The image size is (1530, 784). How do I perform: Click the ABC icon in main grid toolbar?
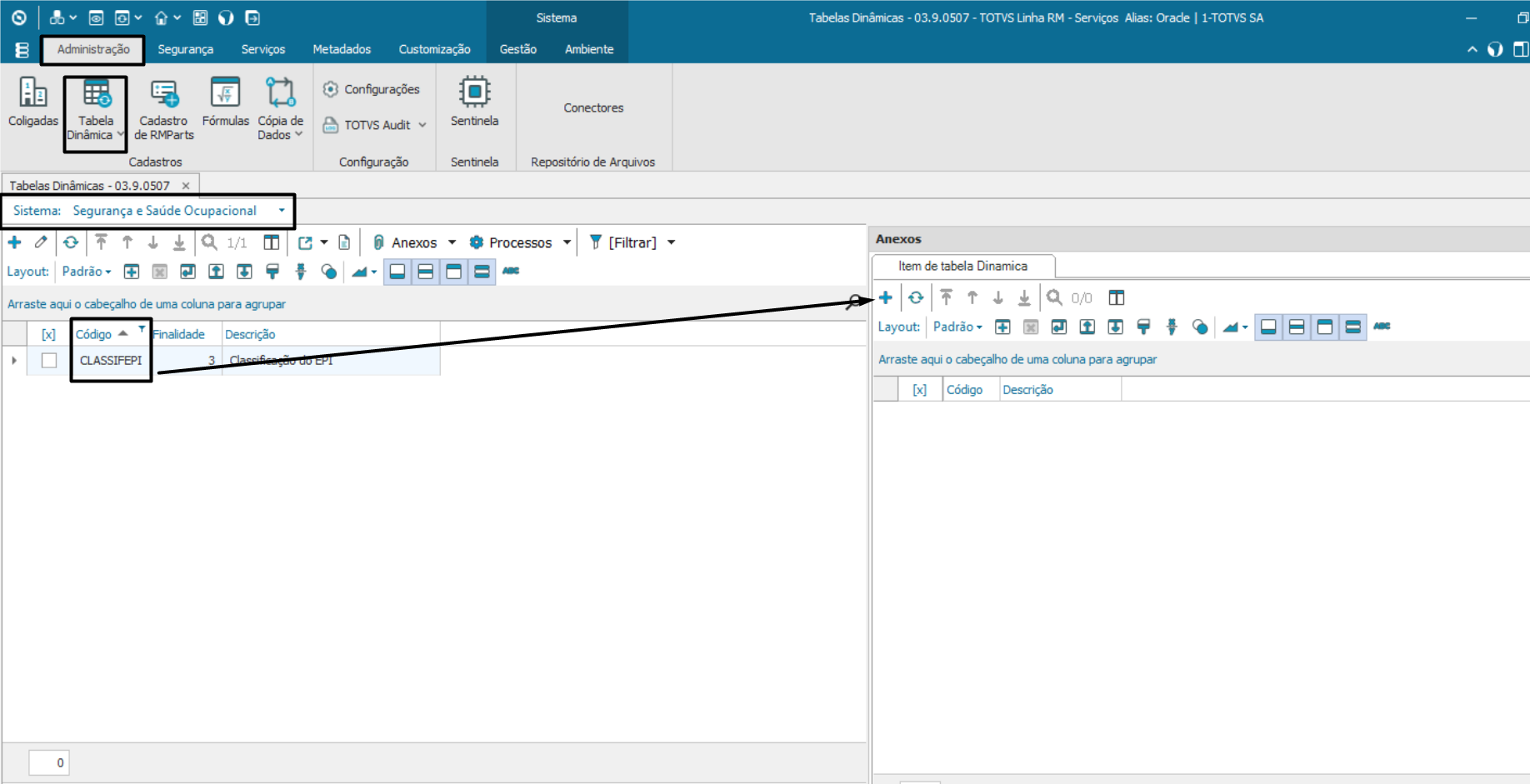pyautogui.click(x=511, y=271)
